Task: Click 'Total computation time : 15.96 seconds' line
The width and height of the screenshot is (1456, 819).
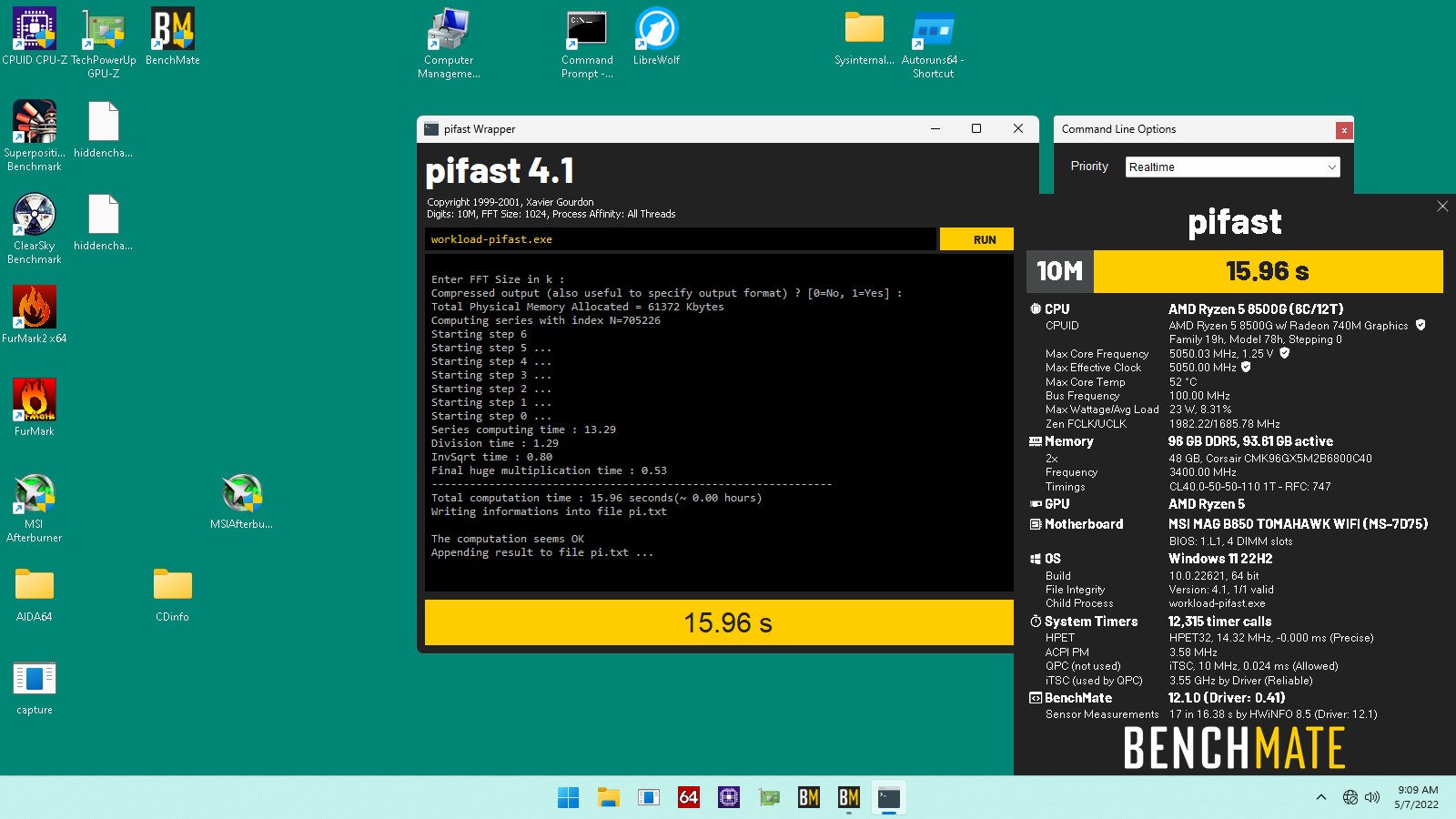Action: [x=596, y=498]
